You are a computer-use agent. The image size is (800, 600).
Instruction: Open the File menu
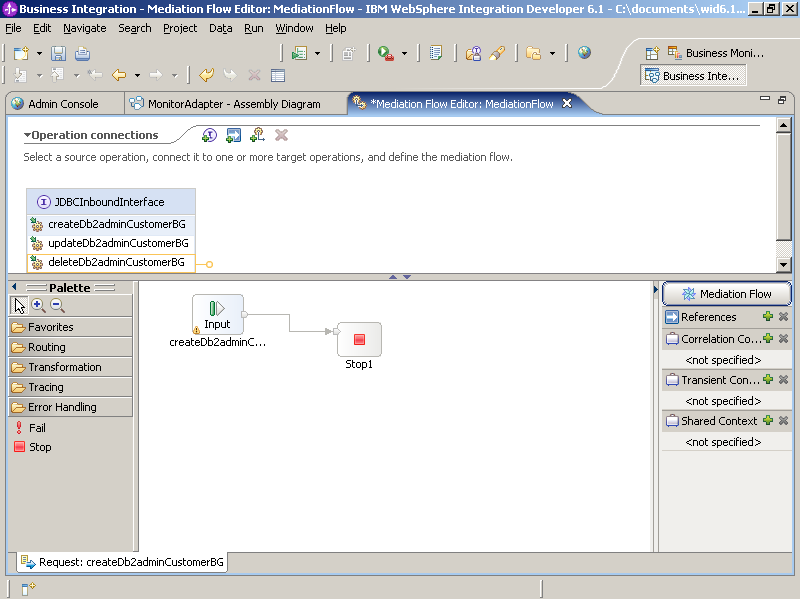pyautogui.click(x=13, y=29)
